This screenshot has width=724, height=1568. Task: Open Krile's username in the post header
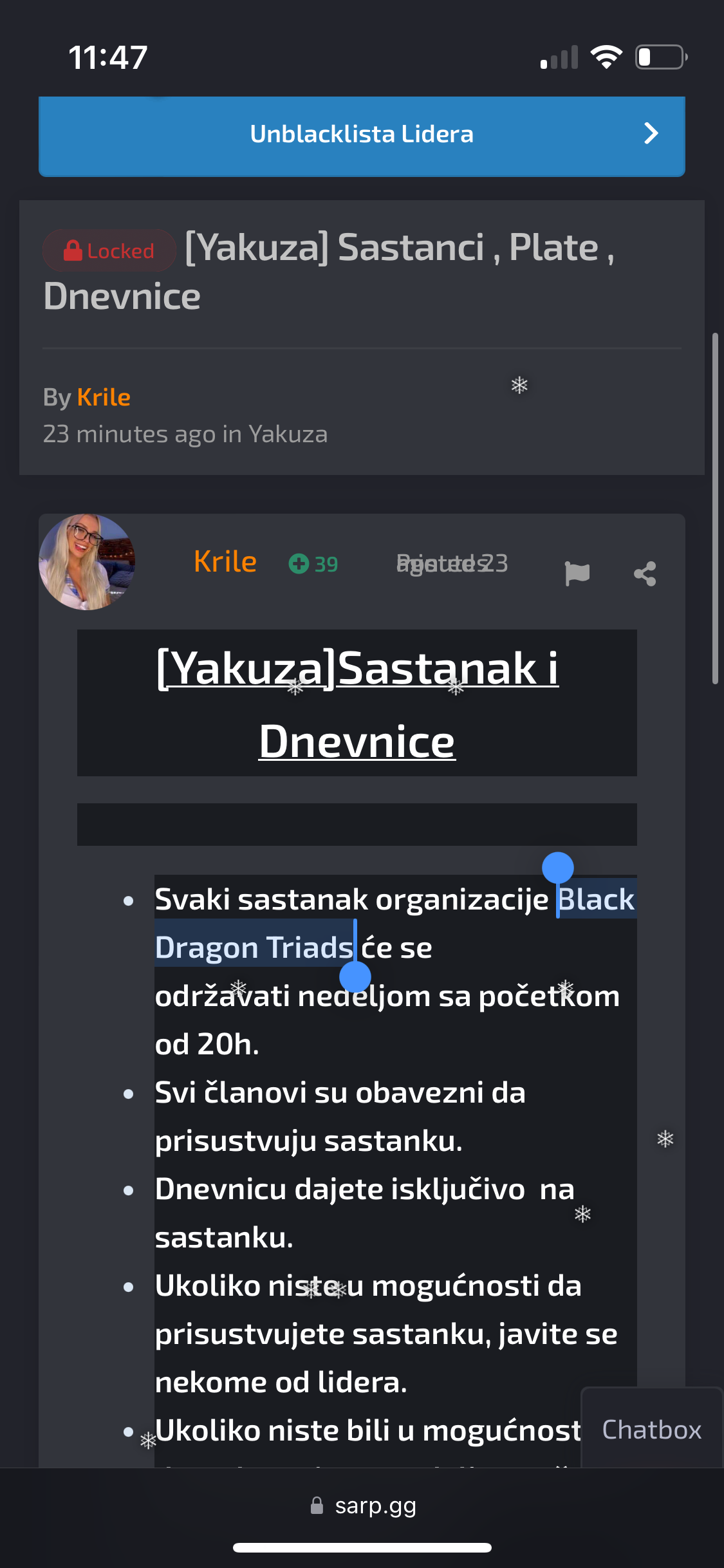[x=225, y=561]
